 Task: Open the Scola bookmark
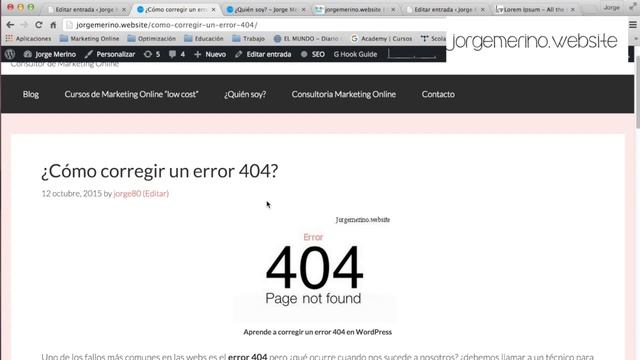(433, 38)
